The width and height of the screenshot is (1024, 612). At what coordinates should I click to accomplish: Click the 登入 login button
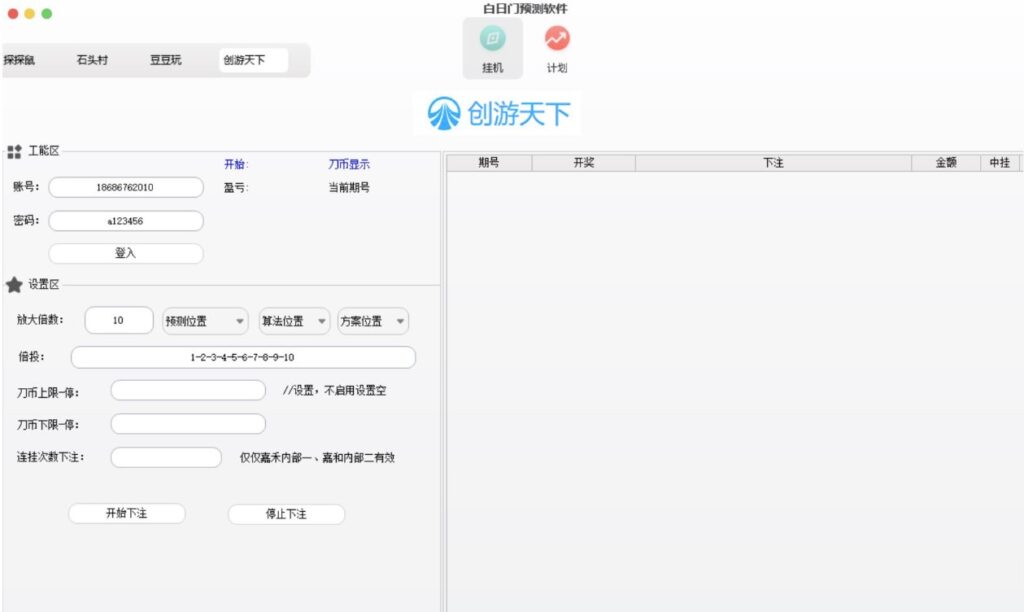(126, 253)
